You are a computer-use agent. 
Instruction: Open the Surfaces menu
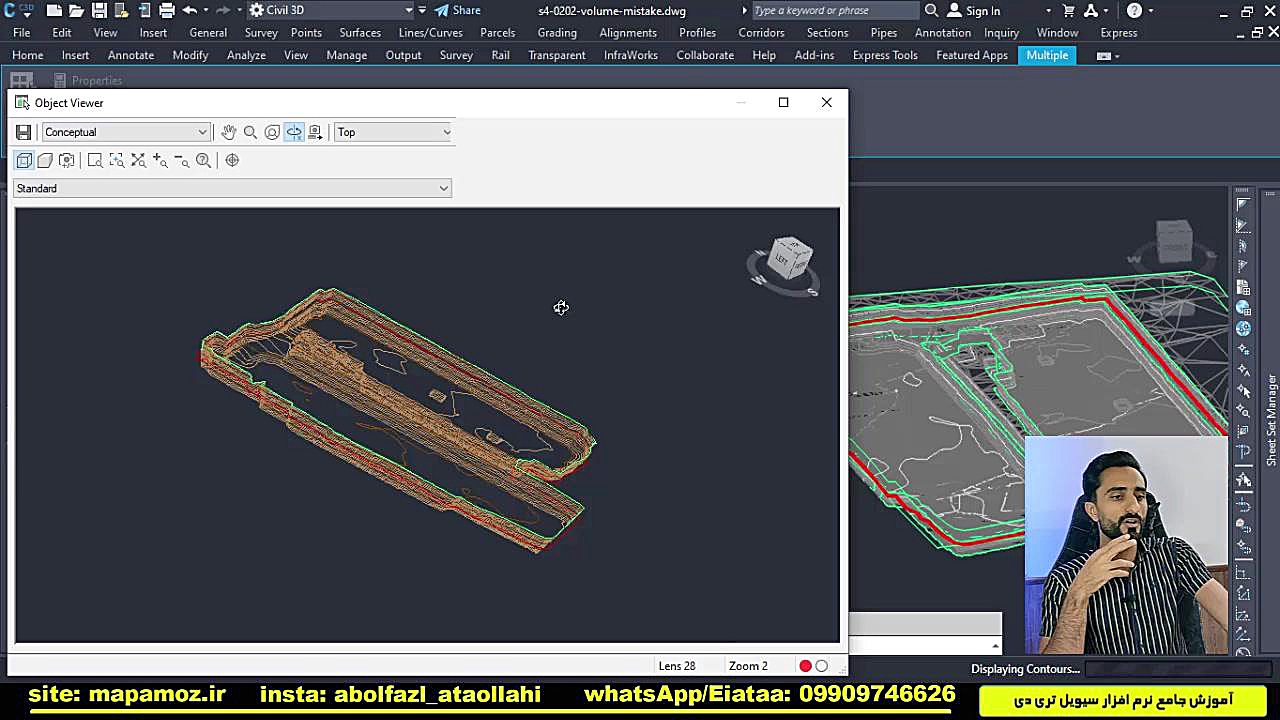(359, 32)
